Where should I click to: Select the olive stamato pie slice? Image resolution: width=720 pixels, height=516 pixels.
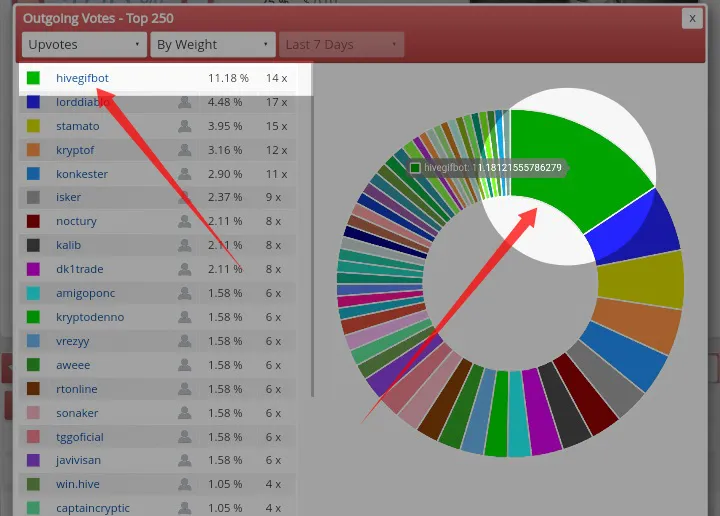coord(641,279)
